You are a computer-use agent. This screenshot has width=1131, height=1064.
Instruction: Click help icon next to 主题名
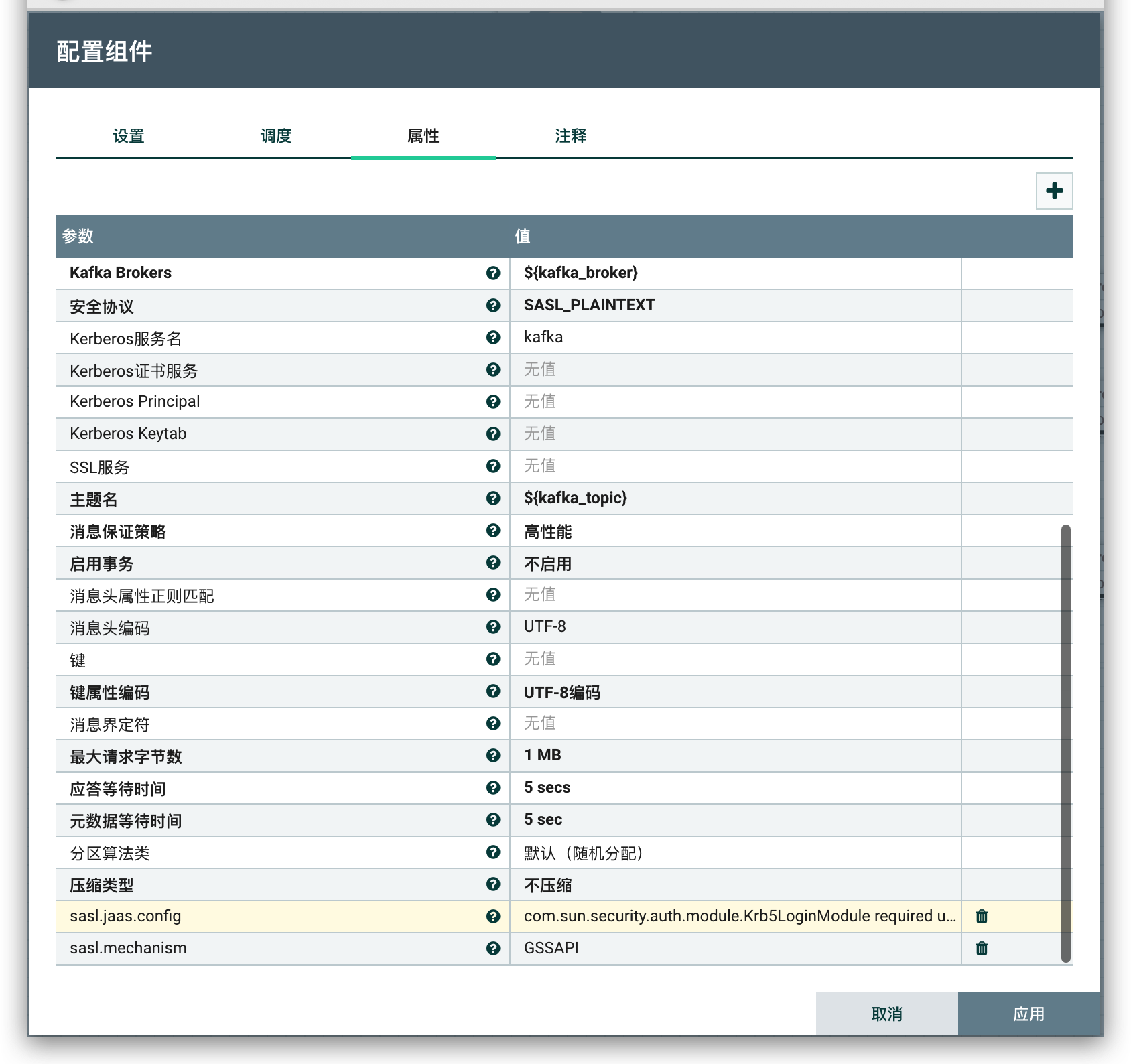[x=493, y=498]
